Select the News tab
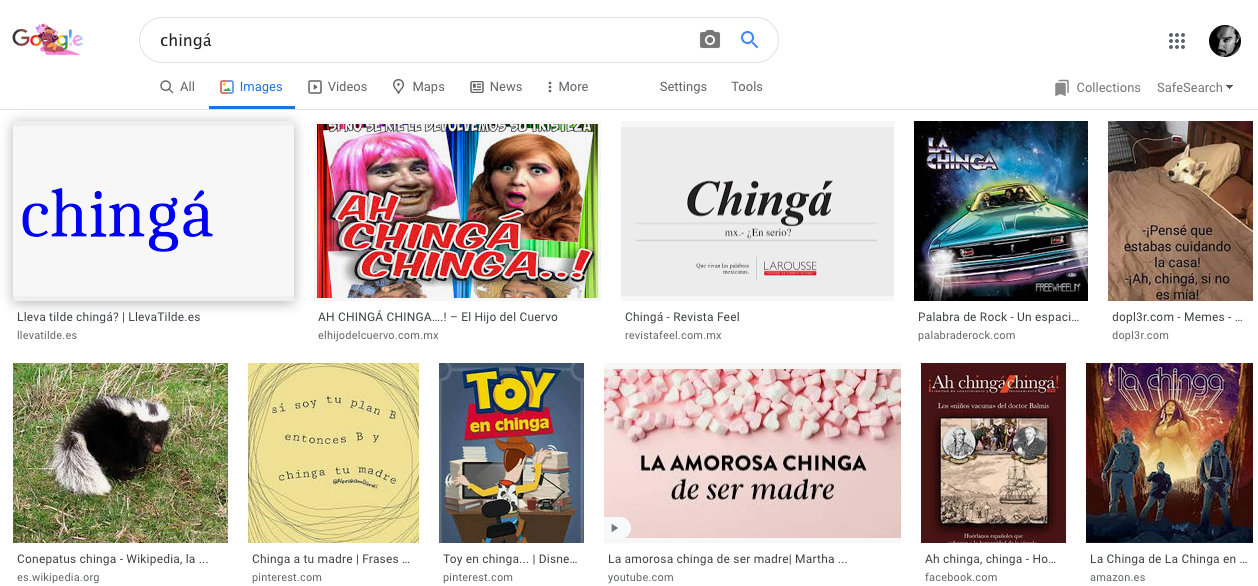The image size is (1258, 586). pyautogui.click(x=496, y=87)
